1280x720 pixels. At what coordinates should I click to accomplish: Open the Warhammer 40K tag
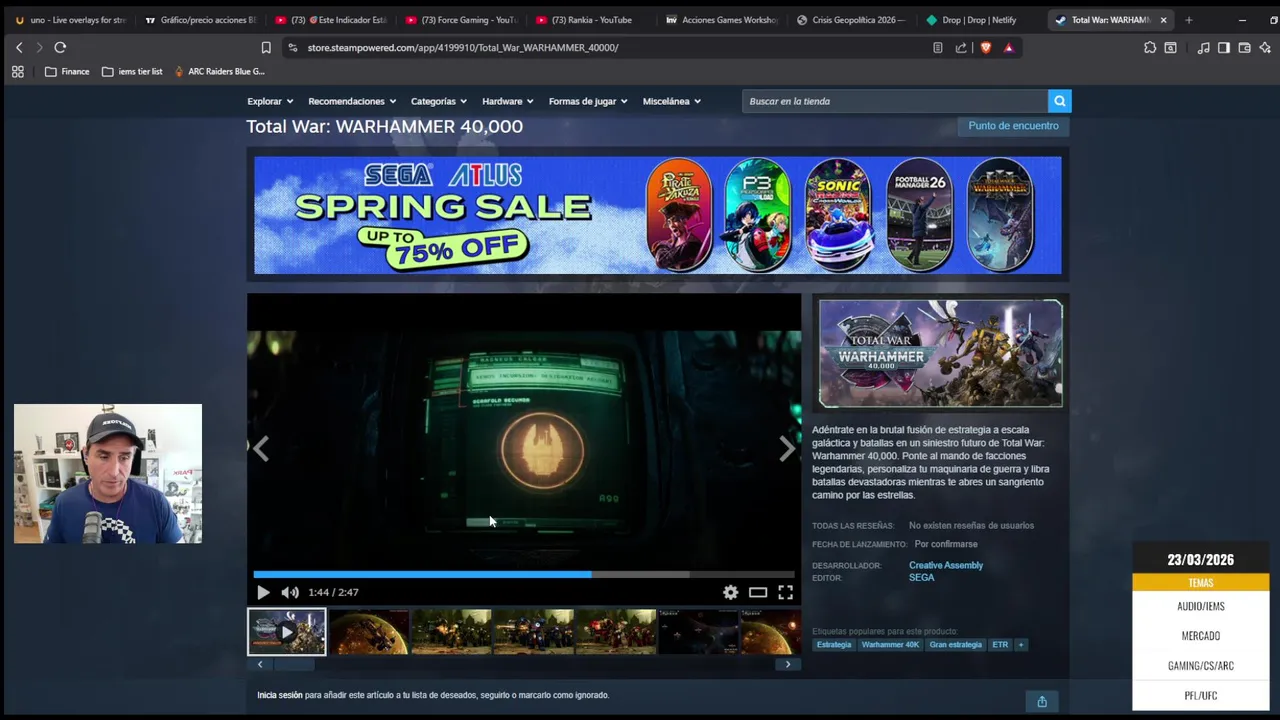pyautogui.click(x=890, y=645)
